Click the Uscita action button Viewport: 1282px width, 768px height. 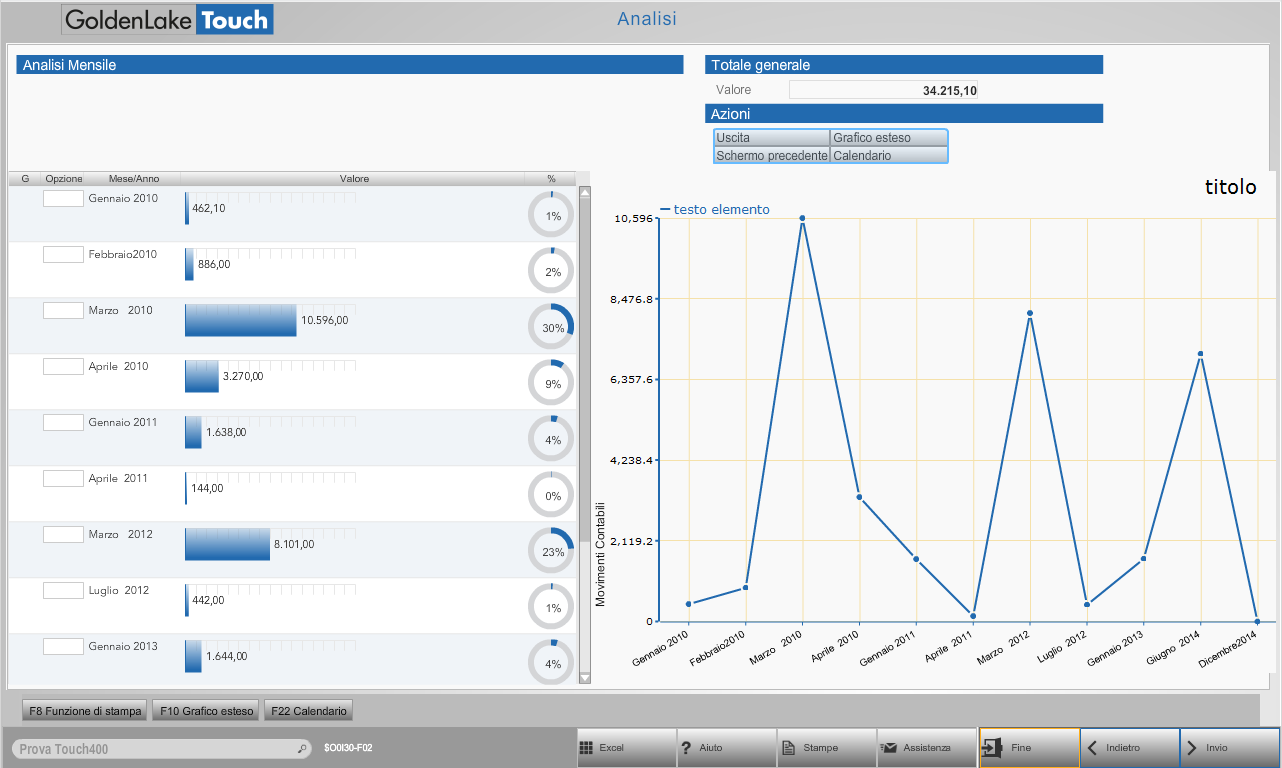point(772,138)
